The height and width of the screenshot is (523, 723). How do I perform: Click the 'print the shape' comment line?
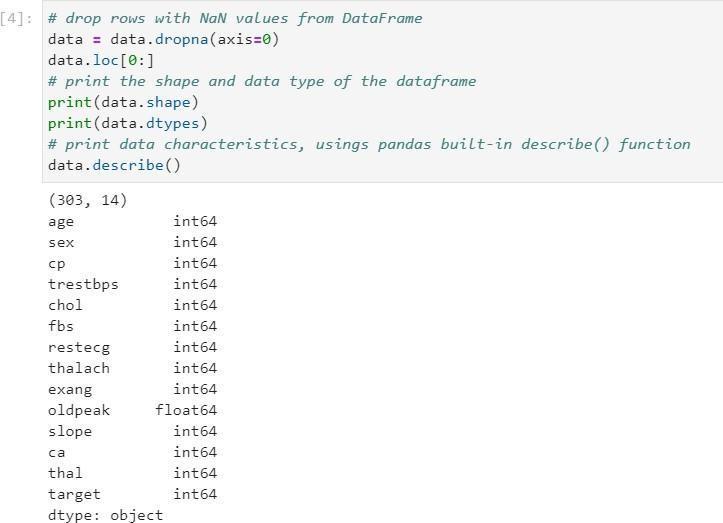(262, 81)
